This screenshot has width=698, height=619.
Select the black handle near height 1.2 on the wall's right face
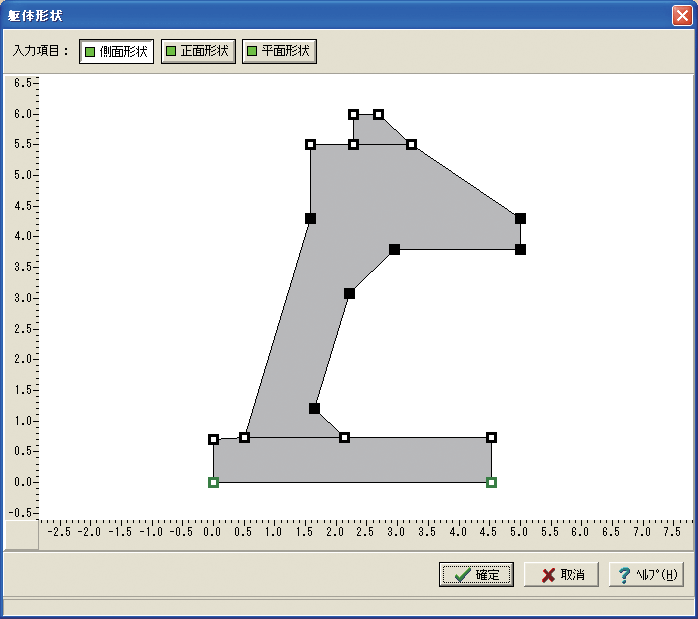pyautogui.click(x=314, y=408)
